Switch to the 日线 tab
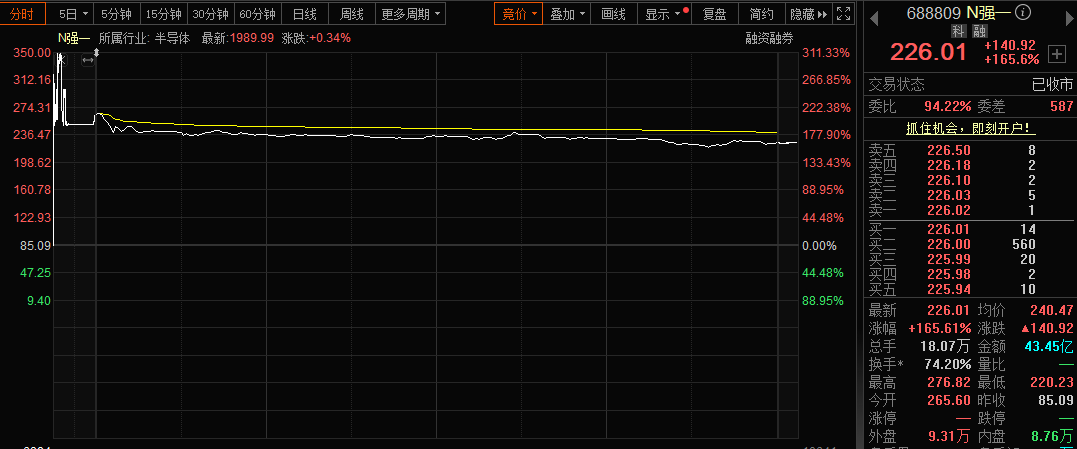This screenshot has width=1077, height=449. [x=304, y=14]
